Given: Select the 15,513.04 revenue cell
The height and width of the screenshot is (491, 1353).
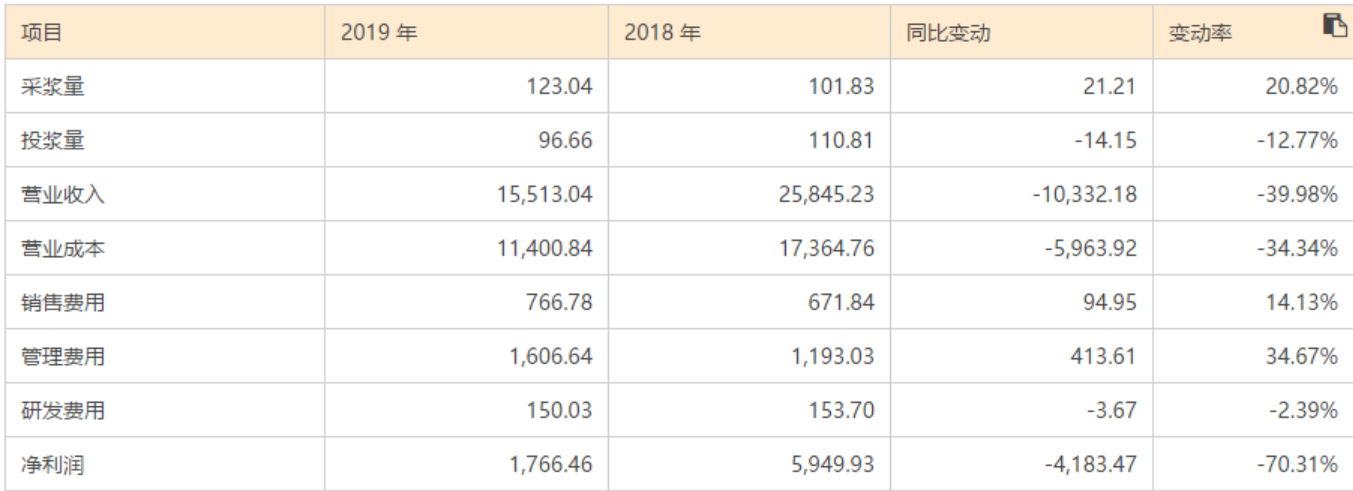Looking at the screenshot, I should (x=544, y=195).
